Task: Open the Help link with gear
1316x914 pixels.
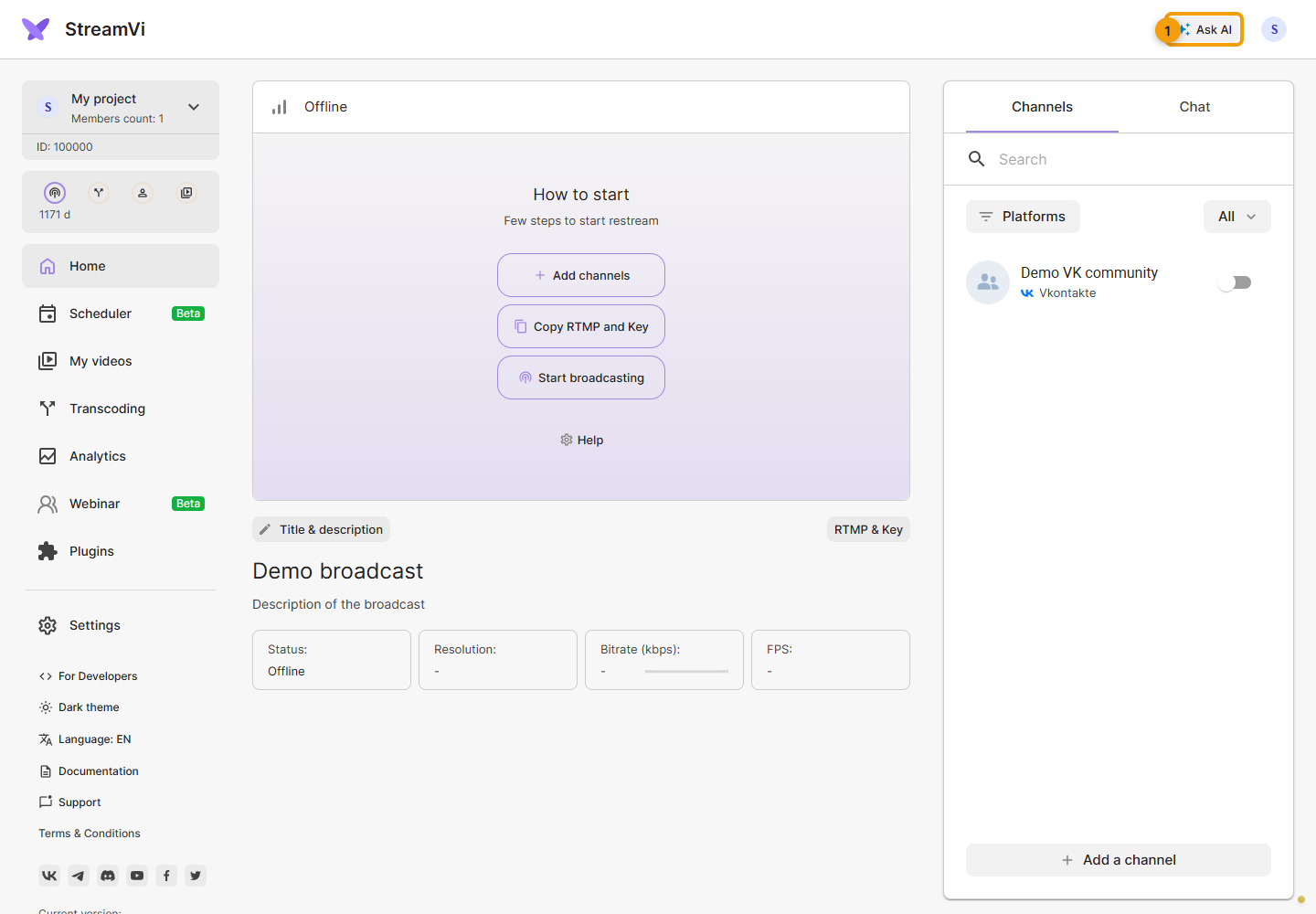Action: point(581,440)
